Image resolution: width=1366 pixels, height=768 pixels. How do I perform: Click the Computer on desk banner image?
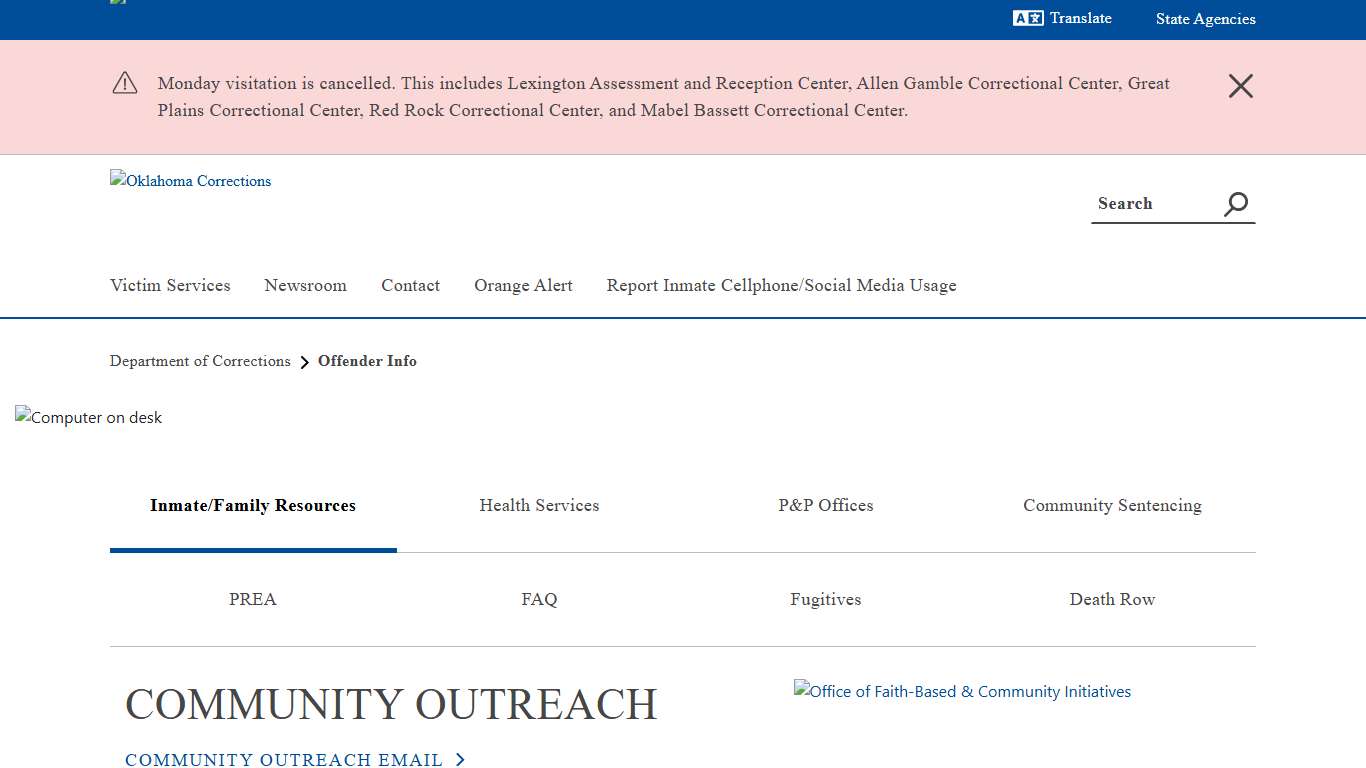[x=89, y=417]
